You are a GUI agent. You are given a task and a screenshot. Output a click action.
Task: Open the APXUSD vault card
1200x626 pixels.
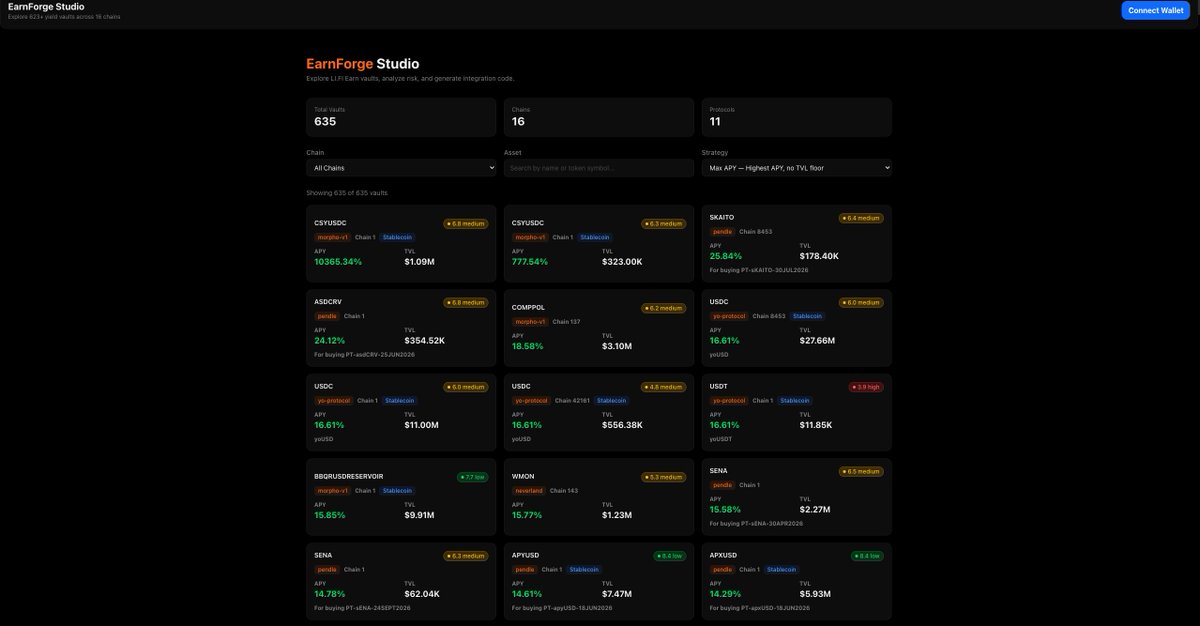coord(796,581)
